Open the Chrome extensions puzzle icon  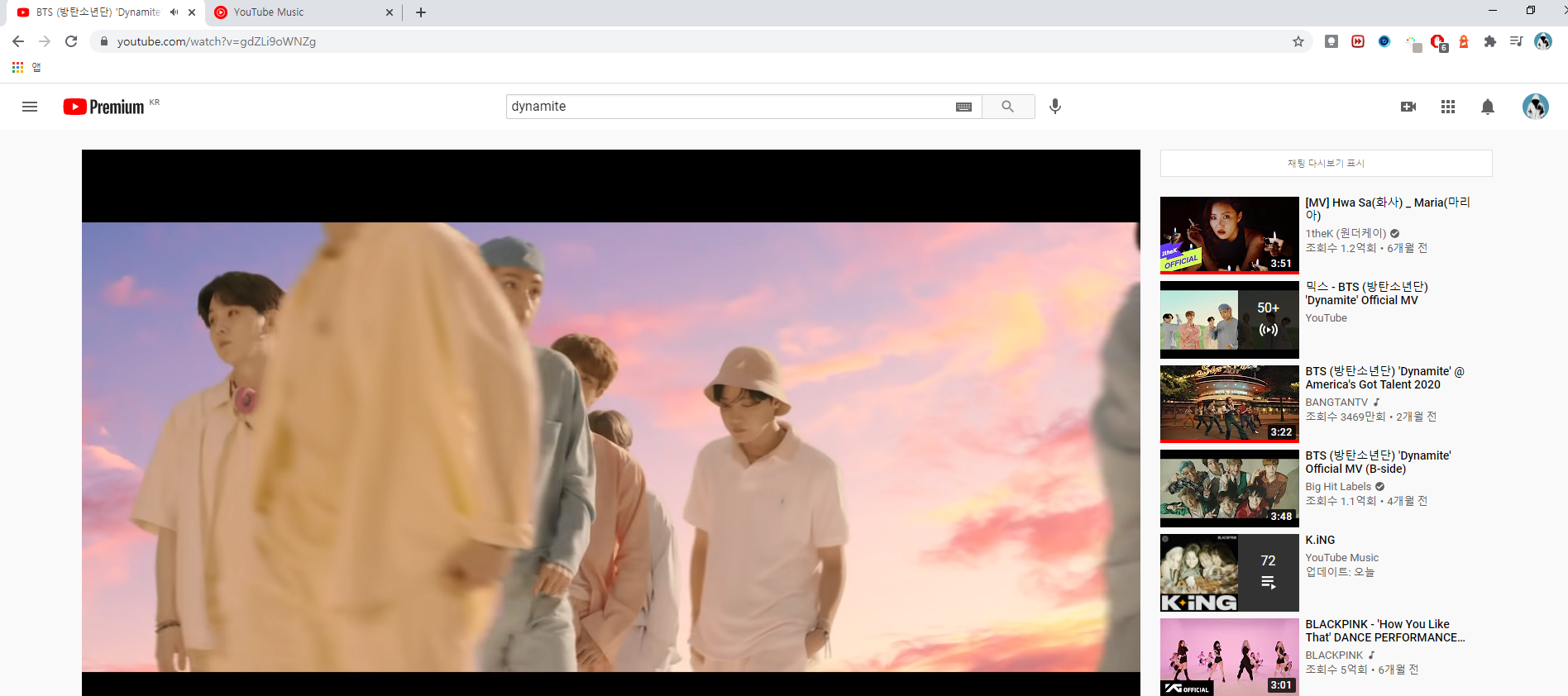(1490, 41)
